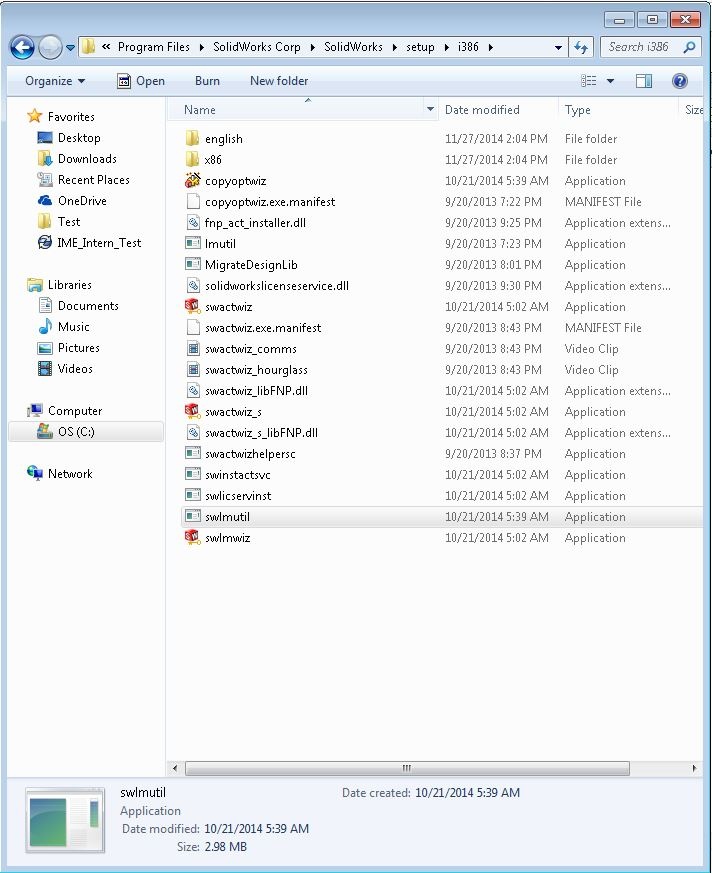Click the swlmutil thumbnail in the details pane
The width and height of the screenshot is (712, 873).
[x=65, y=820]
